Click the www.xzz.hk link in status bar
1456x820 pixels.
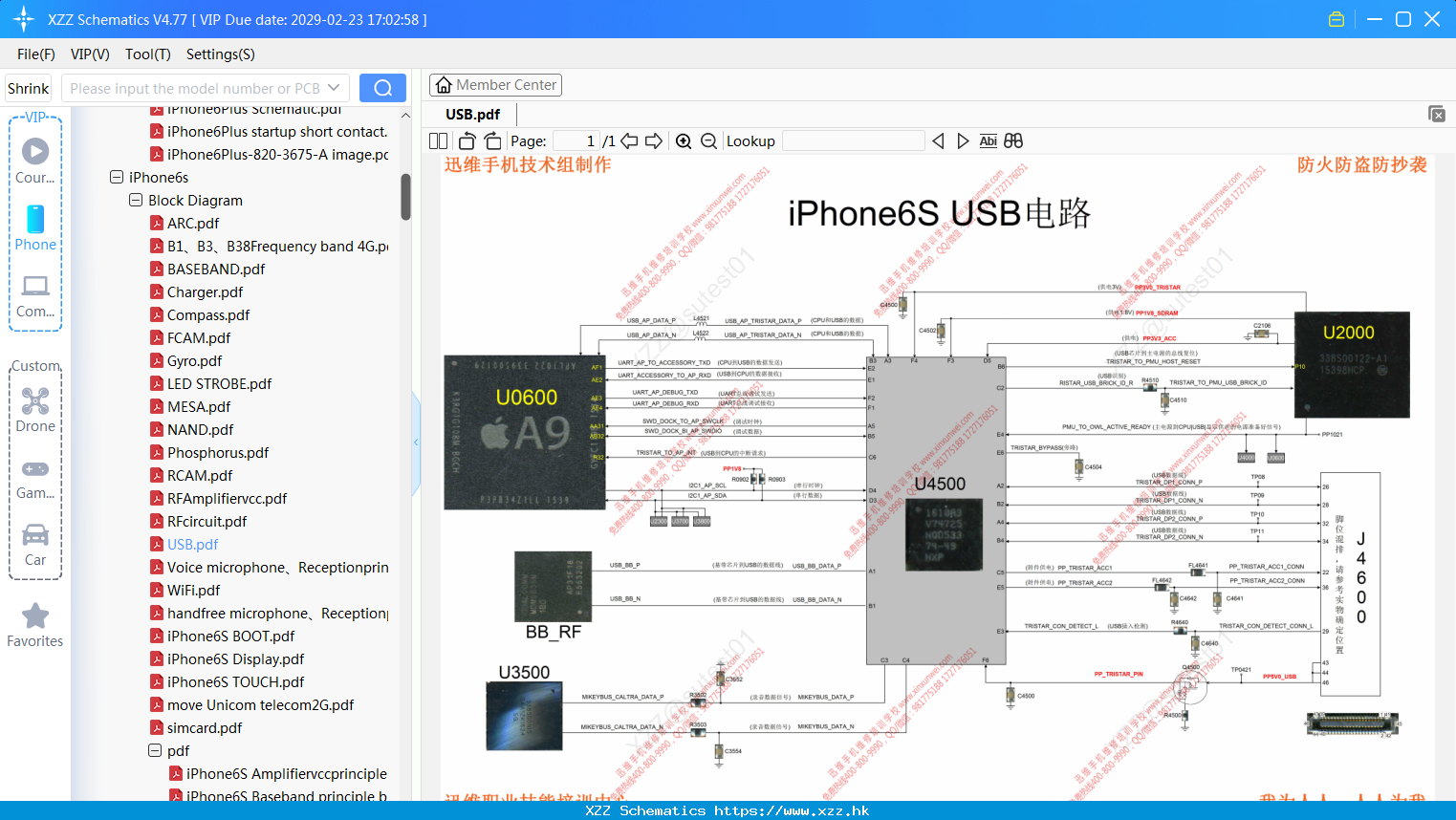[x=792, y=810]
